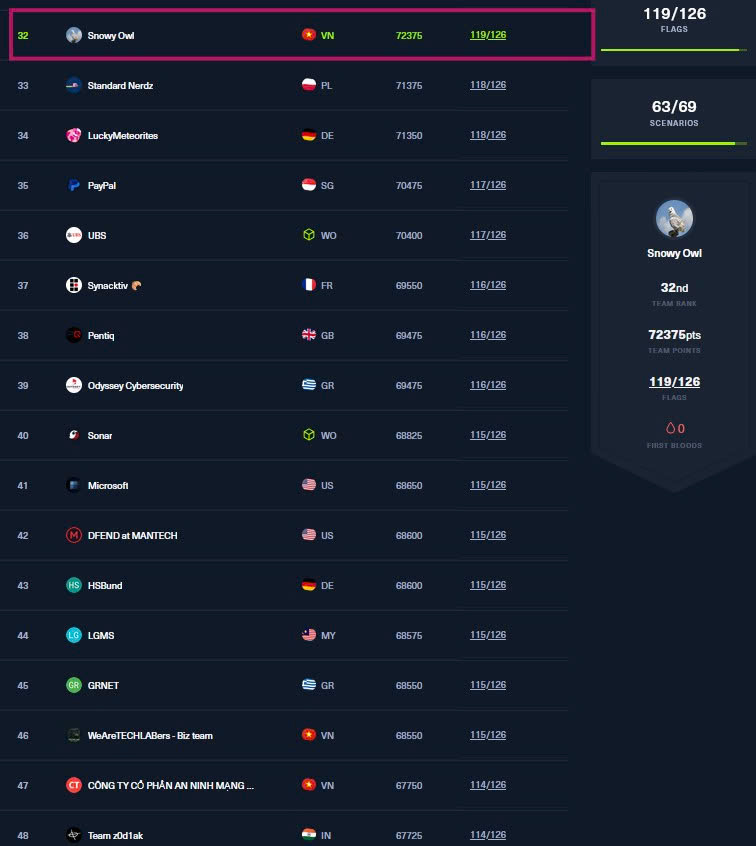The image size is (756, 846).
Task: Select the Standard Nerdz team name
Action: pos(120,86)
